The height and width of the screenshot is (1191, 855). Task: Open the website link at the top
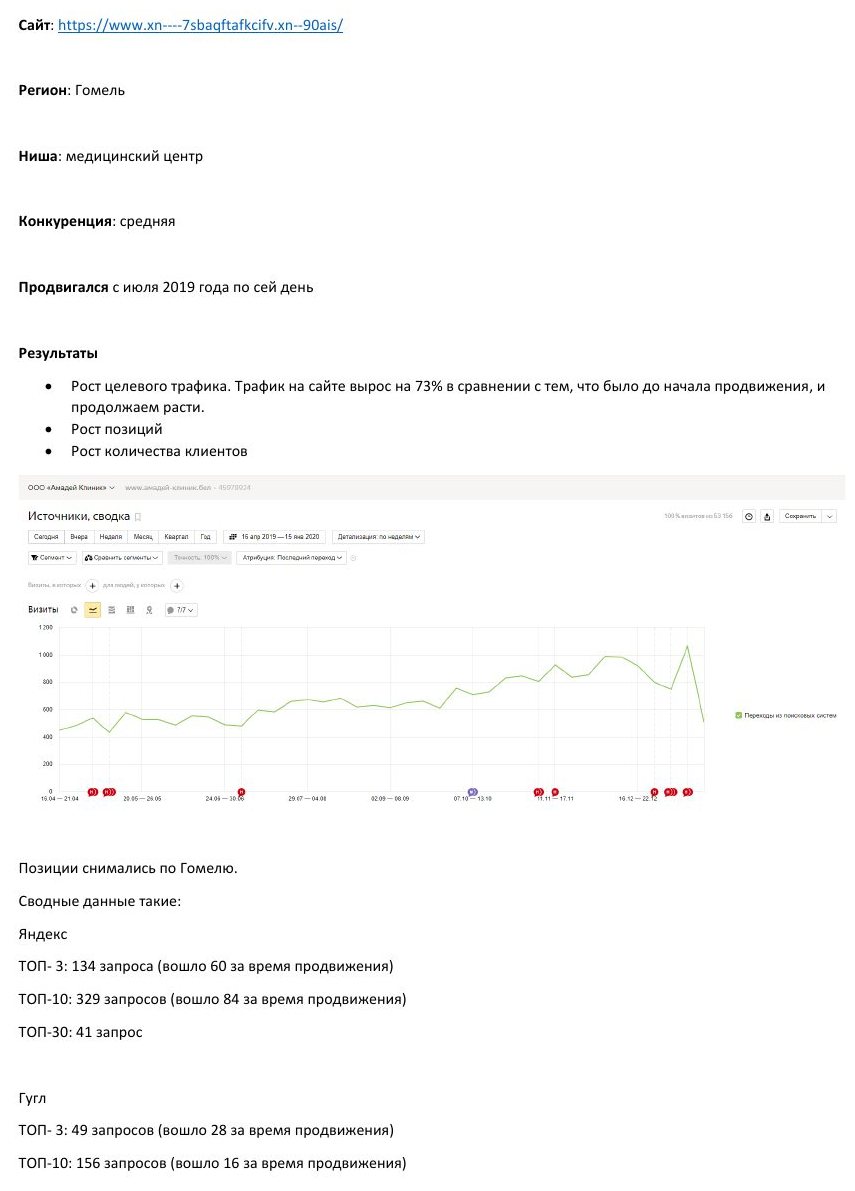click(x=200, y=25)
